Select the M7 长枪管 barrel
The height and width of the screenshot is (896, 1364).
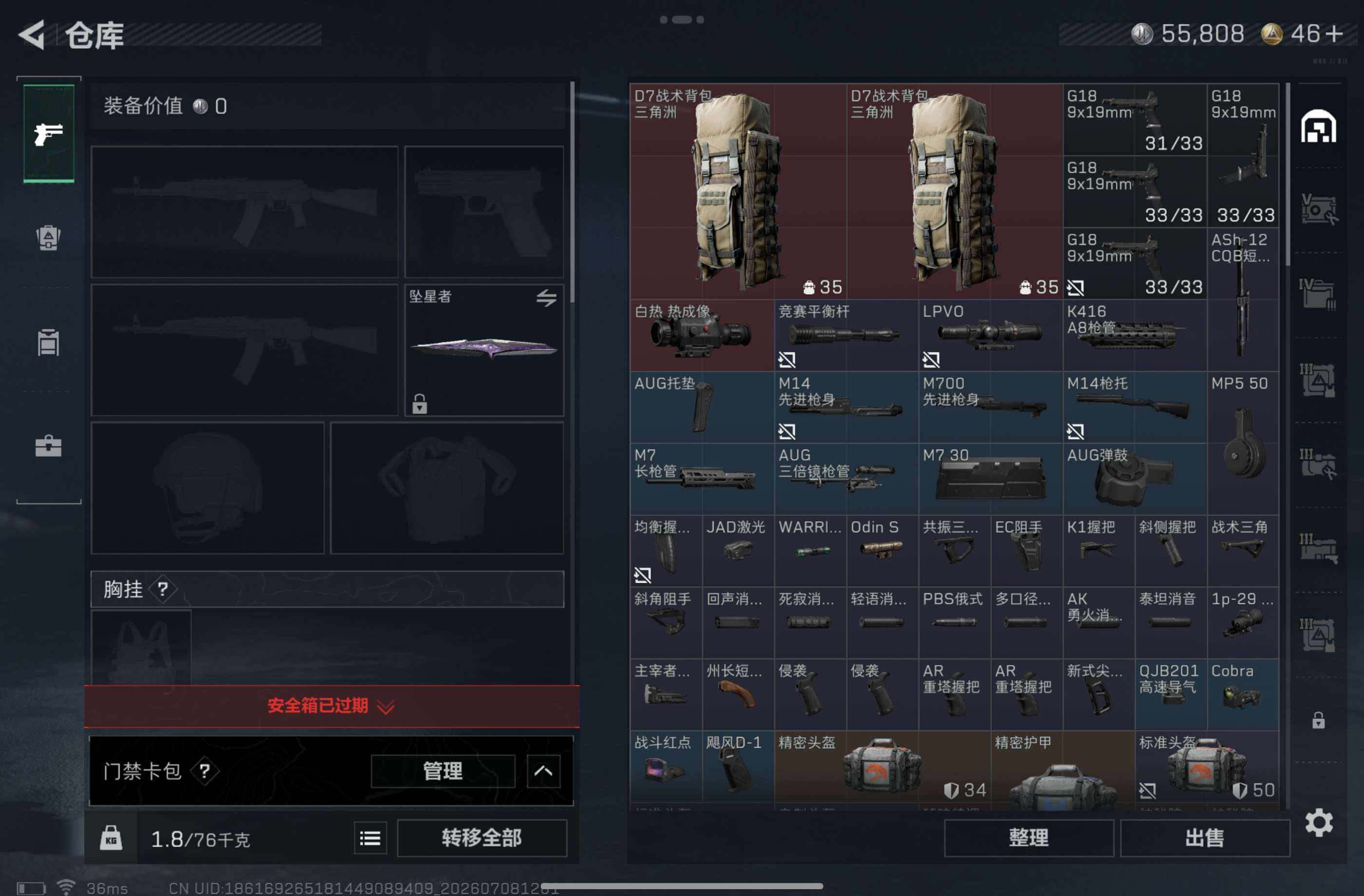pos(702,479)
